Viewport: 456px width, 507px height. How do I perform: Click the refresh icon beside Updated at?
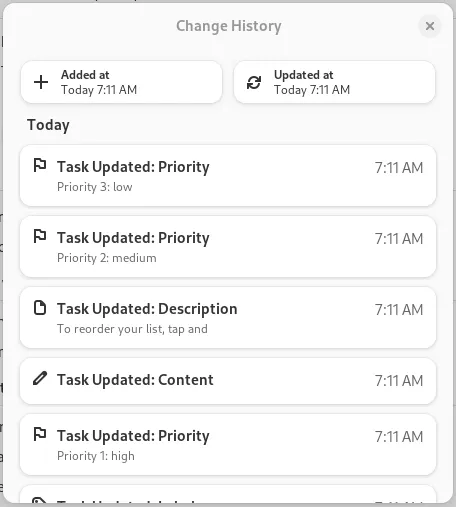pos(254,82)
